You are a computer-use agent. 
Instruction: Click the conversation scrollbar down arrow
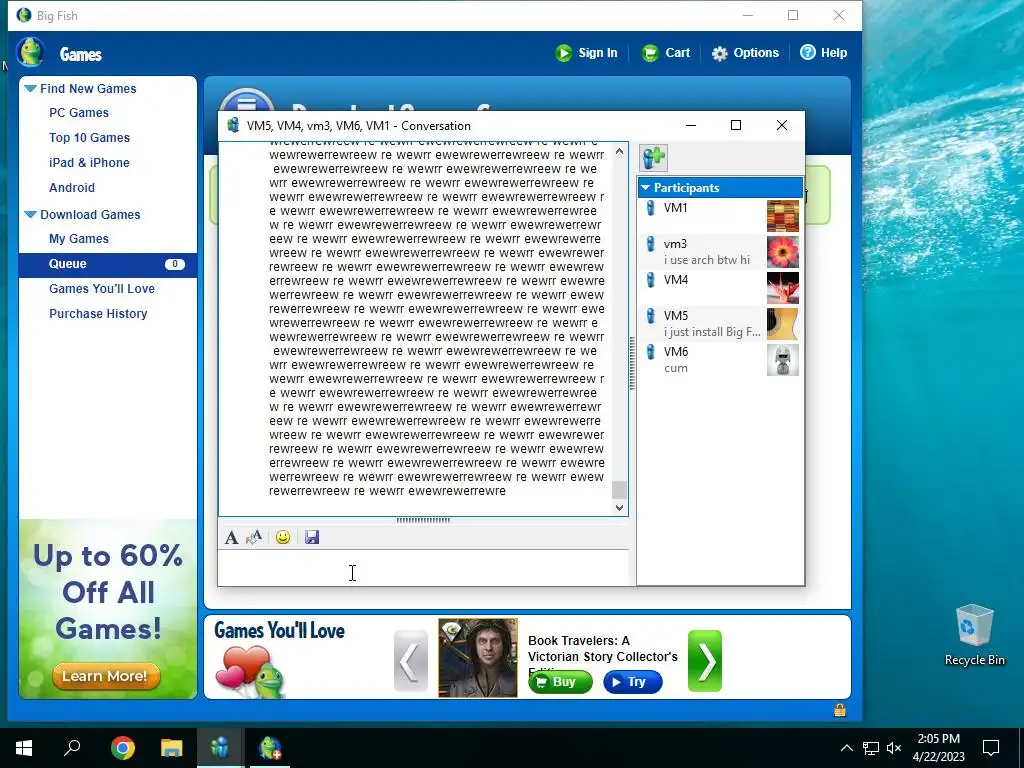coord(619,507)
